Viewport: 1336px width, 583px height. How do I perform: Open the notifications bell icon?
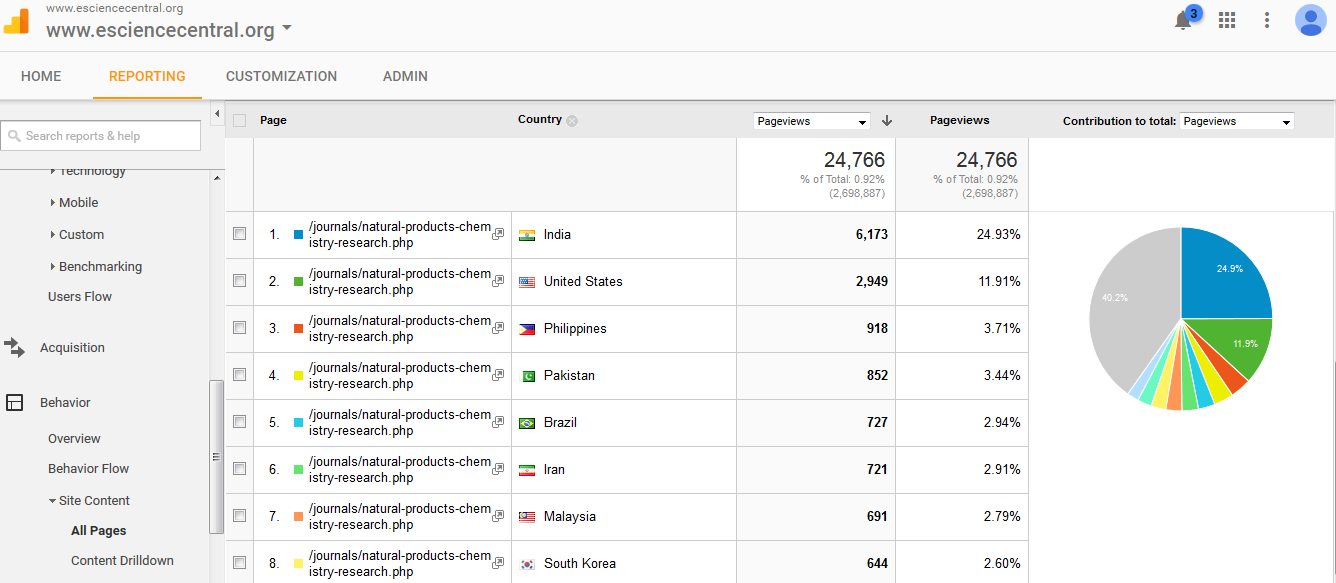1184,20
